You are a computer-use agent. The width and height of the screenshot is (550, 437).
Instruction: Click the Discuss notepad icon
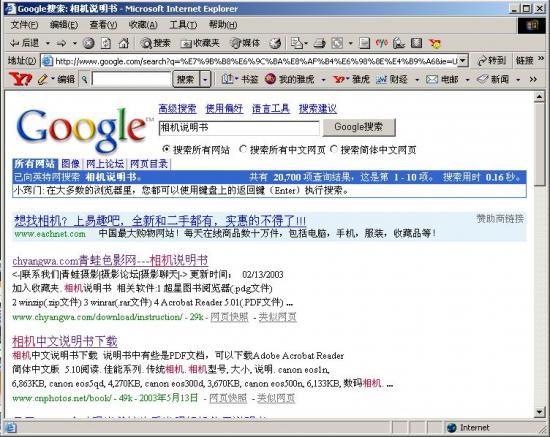tap(364, 43)
